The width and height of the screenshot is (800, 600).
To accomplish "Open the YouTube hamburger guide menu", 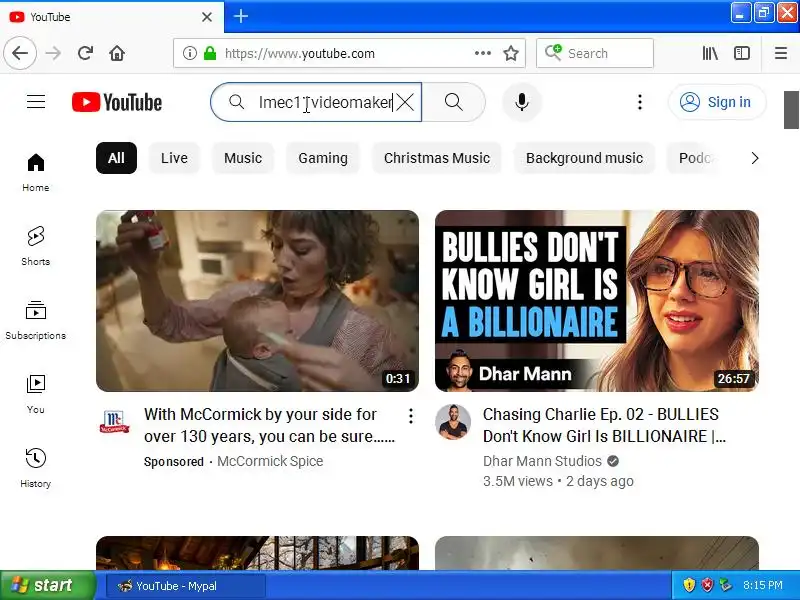I will click(x=36, y=102).
